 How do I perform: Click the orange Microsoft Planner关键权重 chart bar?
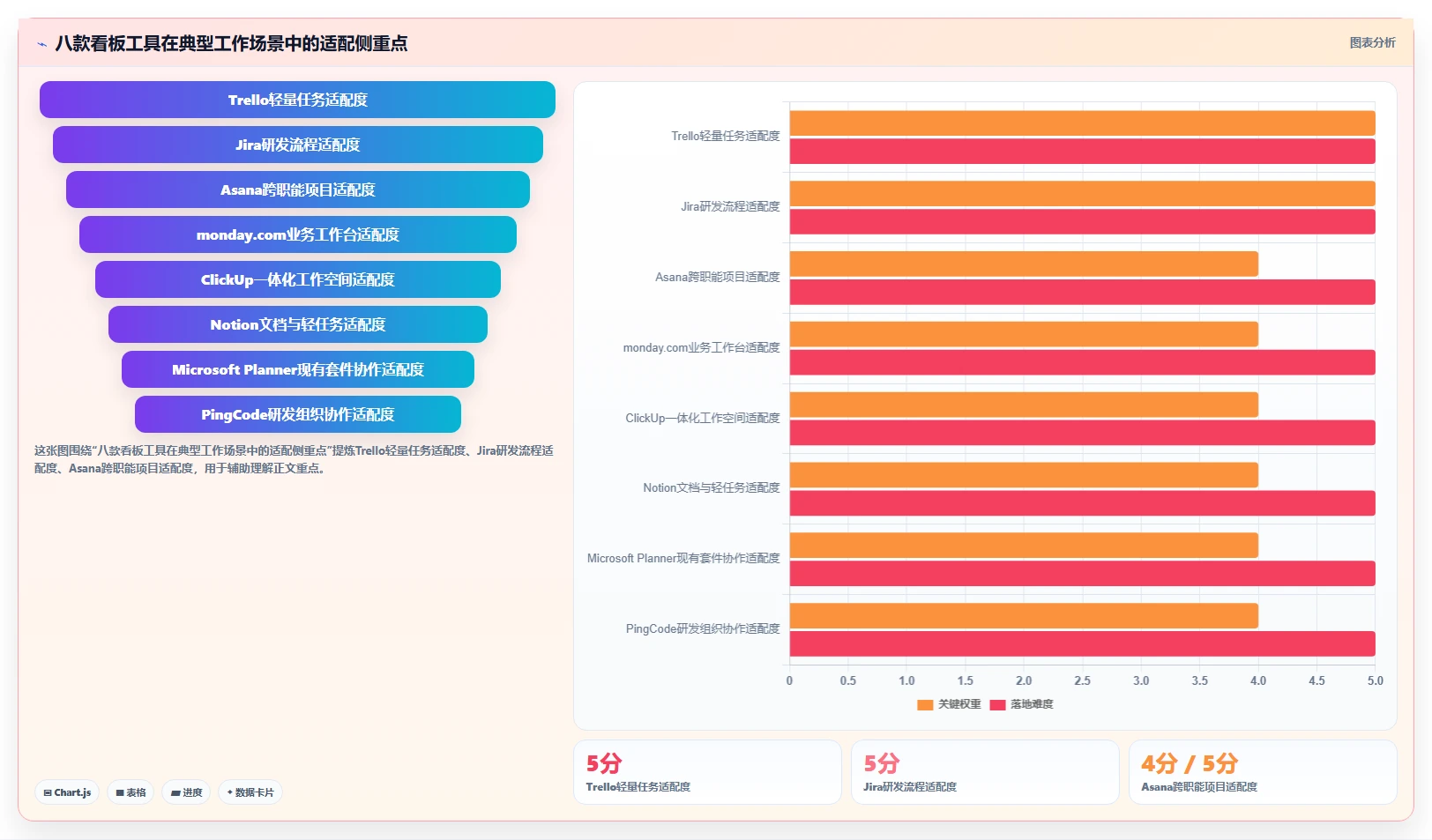[x=1024, y=546]
